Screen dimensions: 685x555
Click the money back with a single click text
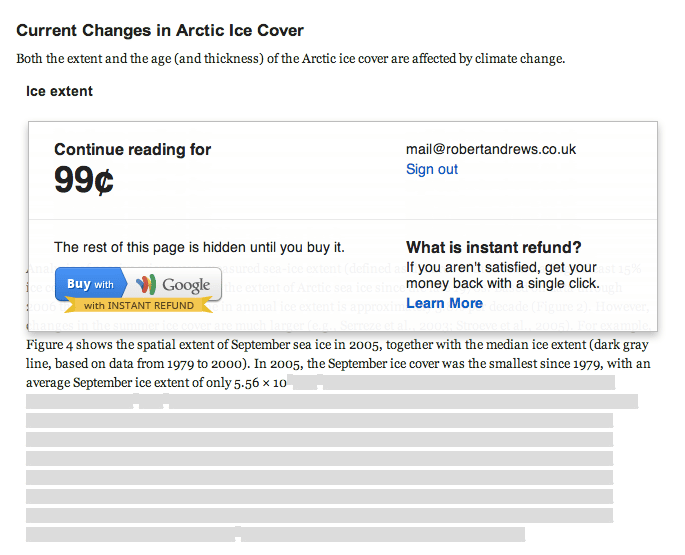(x=502, y=283)
